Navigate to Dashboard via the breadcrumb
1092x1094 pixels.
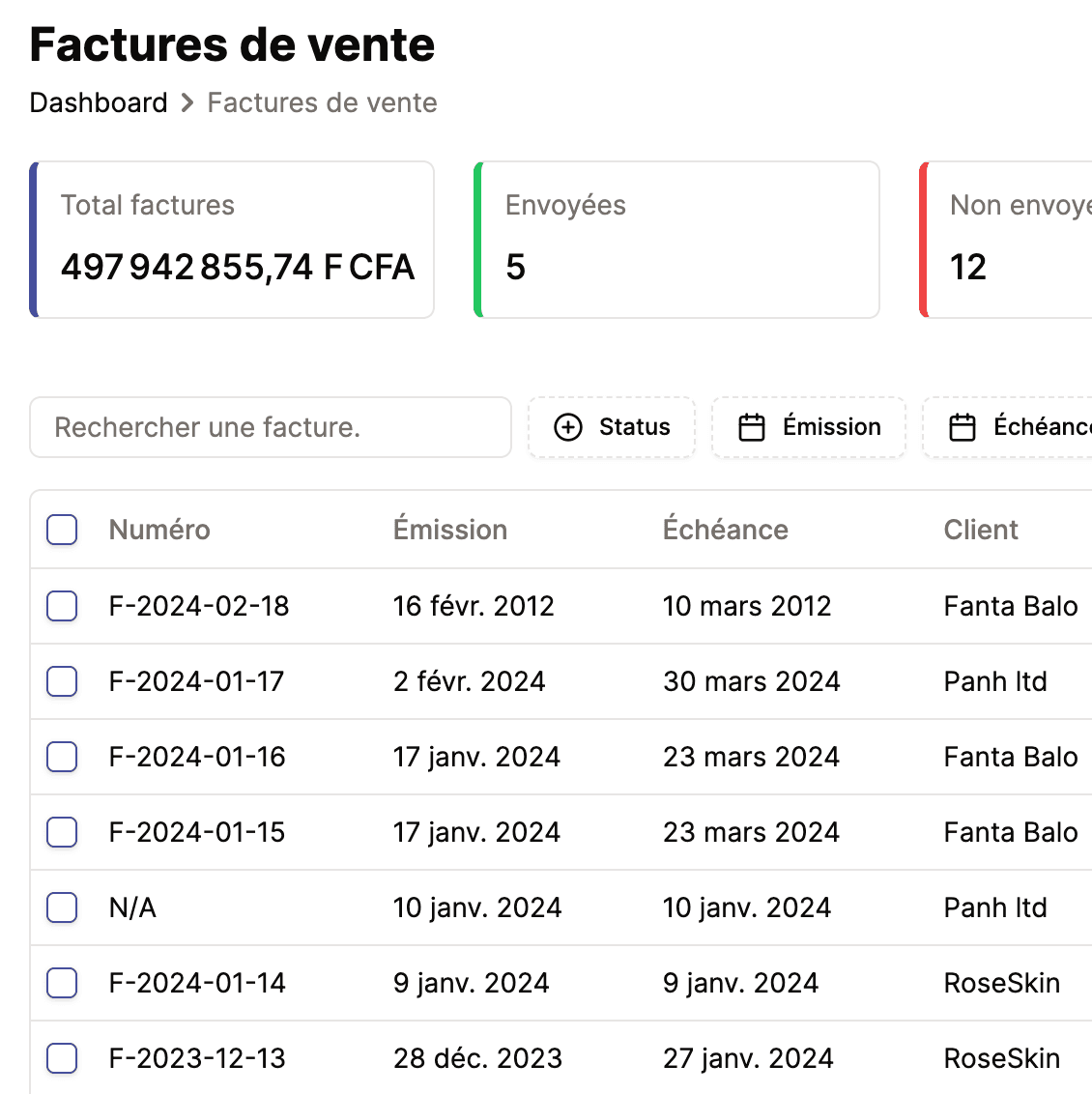[x=98, y=102]
